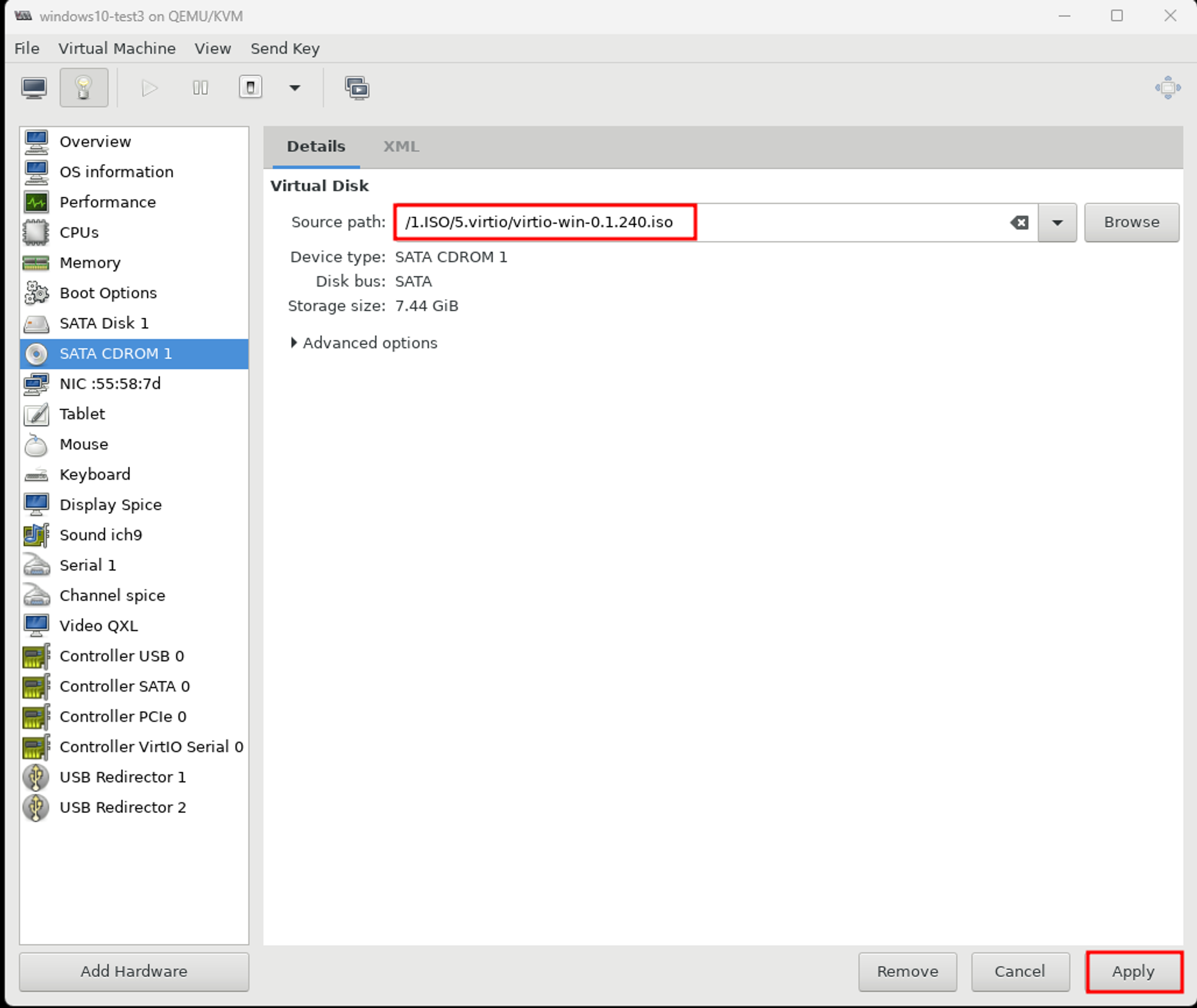This screenshot has height=1008, width=1197.
Task: Open the source path dropdown arrow
Action: coord(1057,223)
